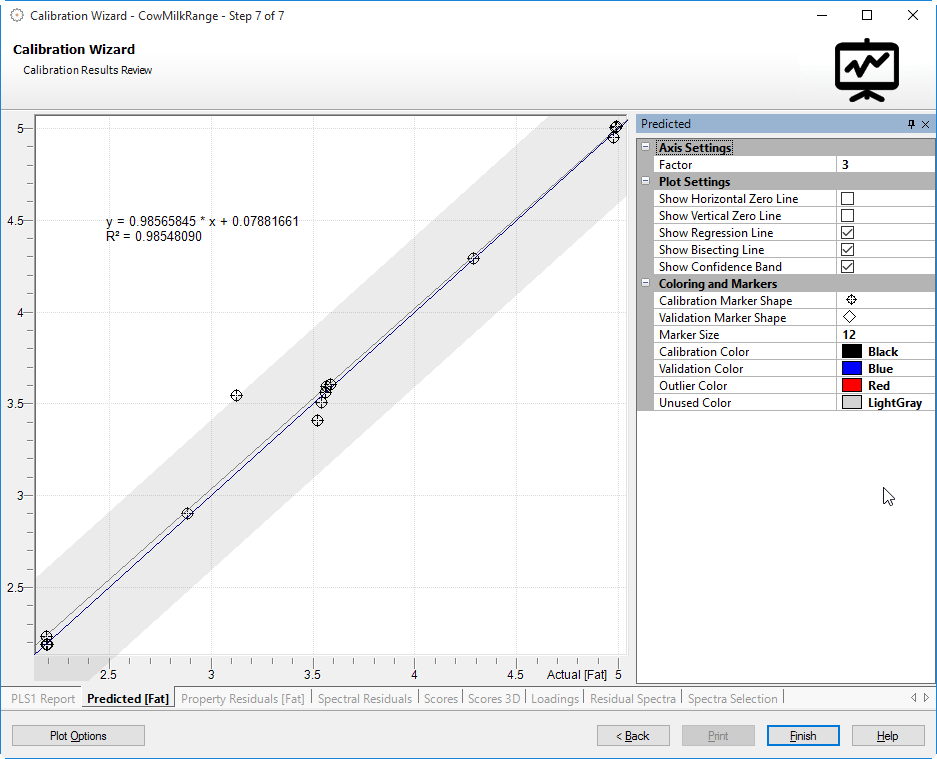Open Plot Options
This screenshot has width=937, height=759.
(x=78, y=736)
